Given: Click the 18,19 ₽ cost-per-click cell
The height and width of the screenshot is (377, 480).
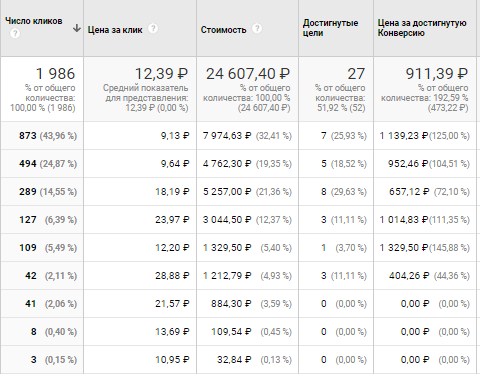Looking at the screenshot, I should click(x=140, y=192).
